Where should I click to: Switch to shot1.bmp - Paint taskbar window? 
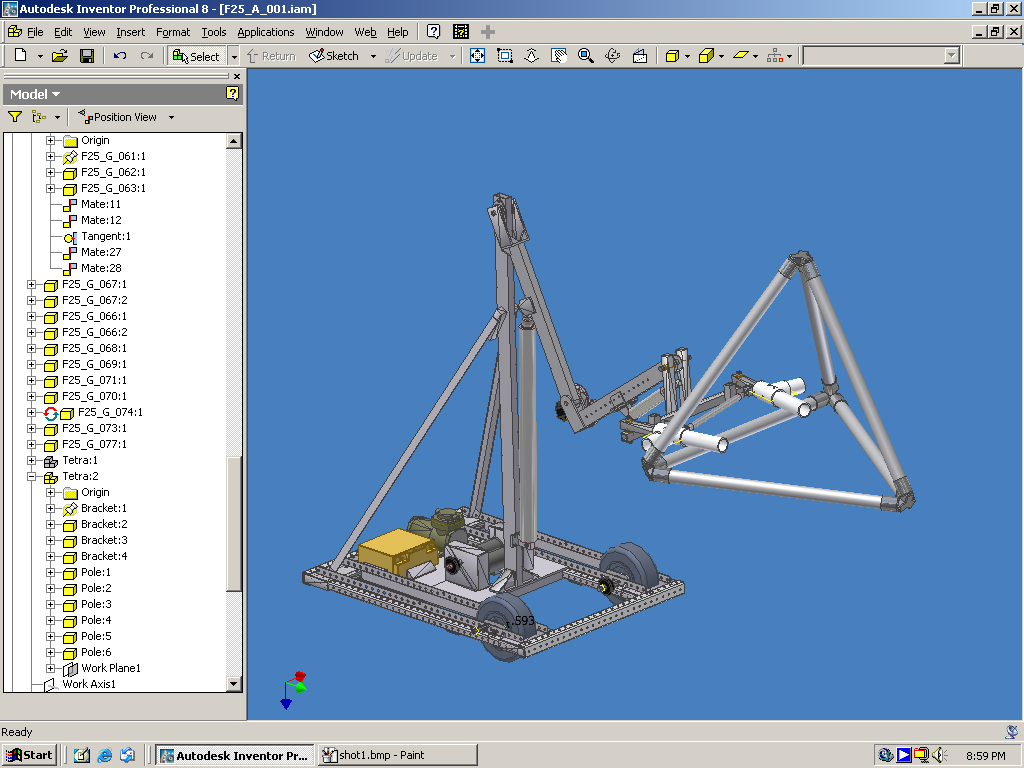(397, 756)
